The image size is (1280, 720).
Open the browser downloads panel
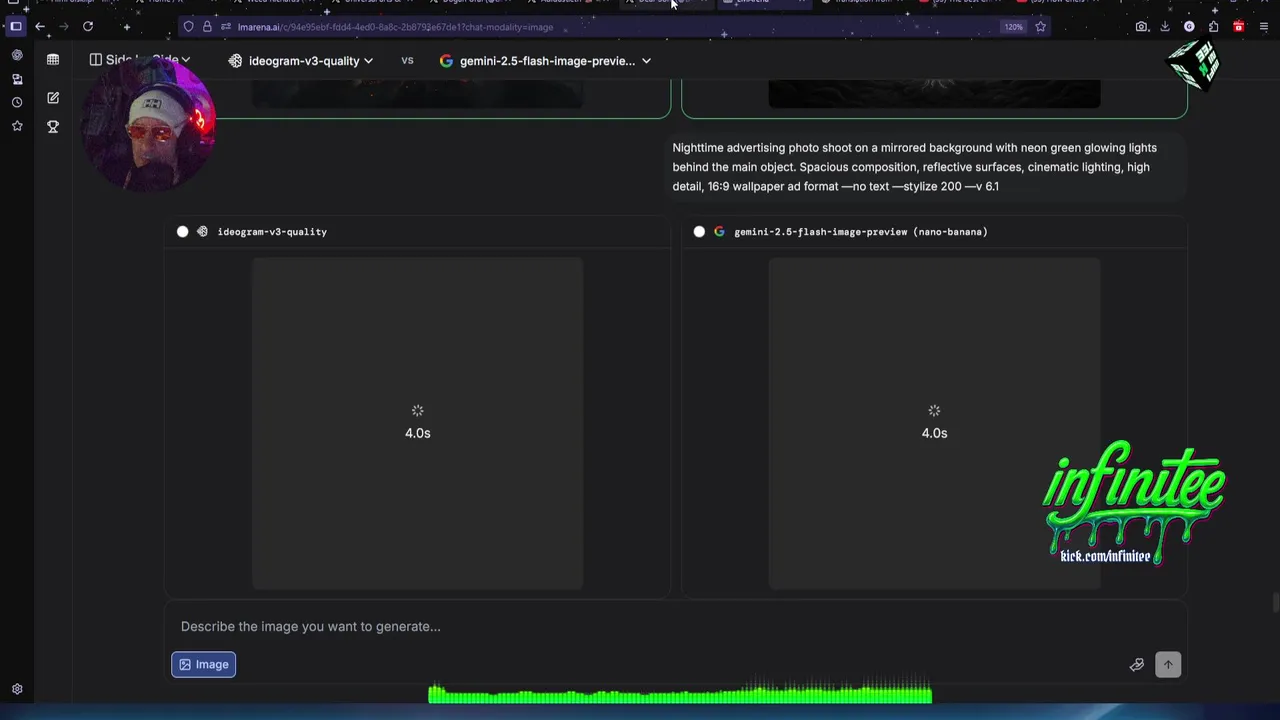pyautogui.click(x=1165, y=27)
